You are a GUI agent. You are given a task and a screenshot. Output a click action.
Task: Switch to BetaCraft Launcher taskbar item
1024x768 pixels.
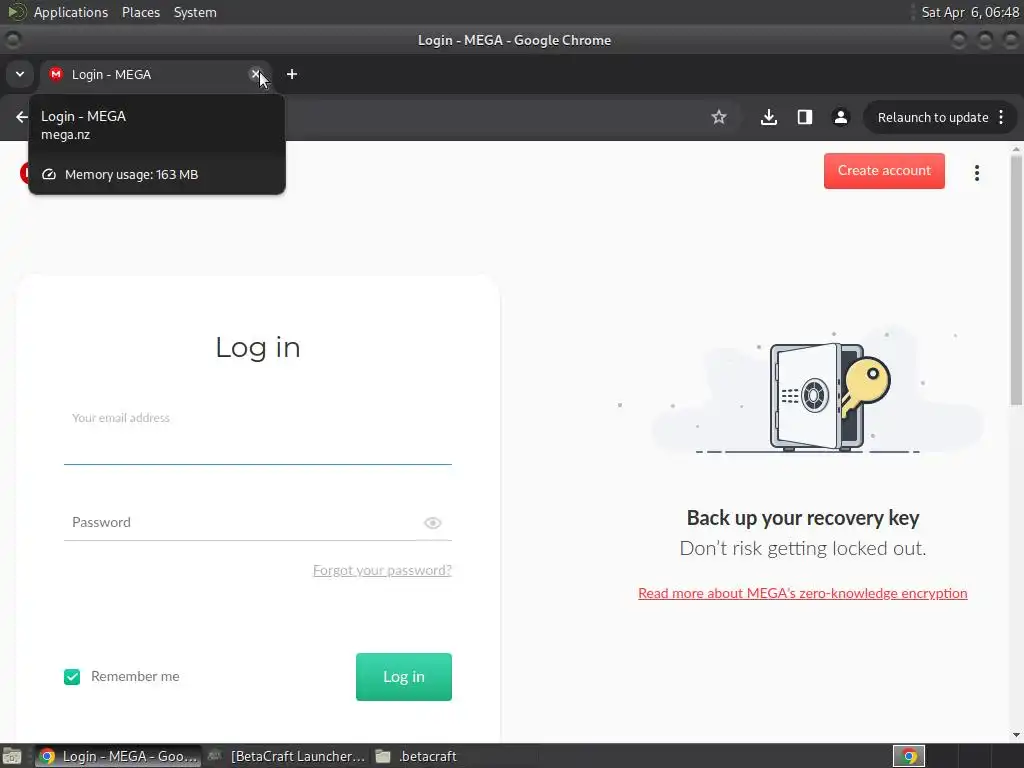pos(287,756)
